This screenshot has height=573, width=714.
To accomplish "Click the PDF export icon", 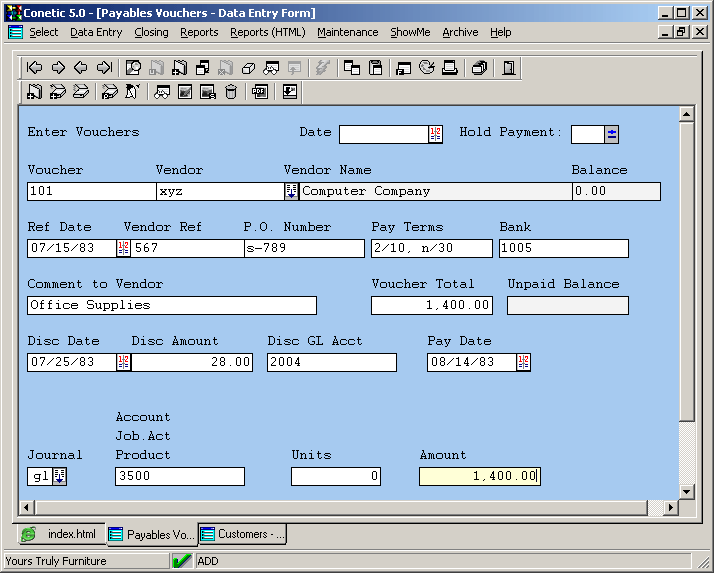I will click(x=260, y=92).
